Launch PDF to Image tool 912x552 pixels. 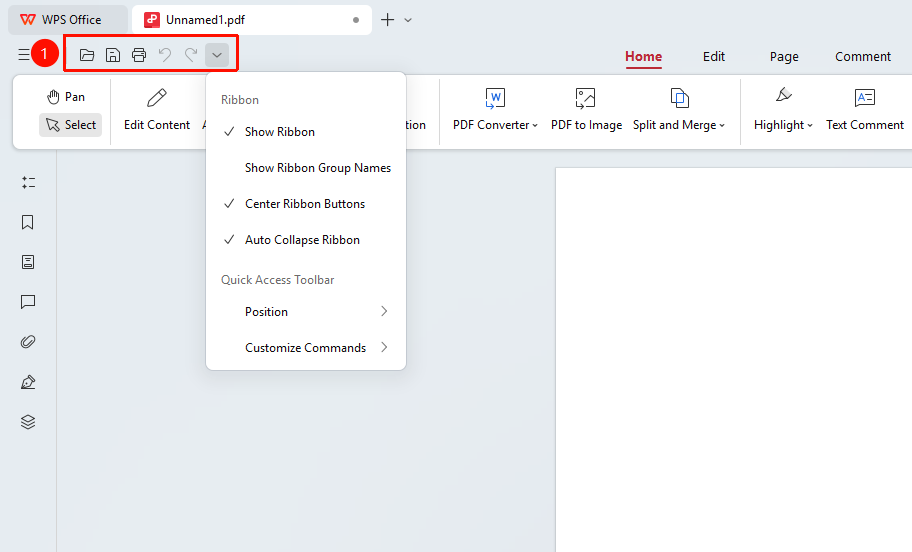[586, 109]
